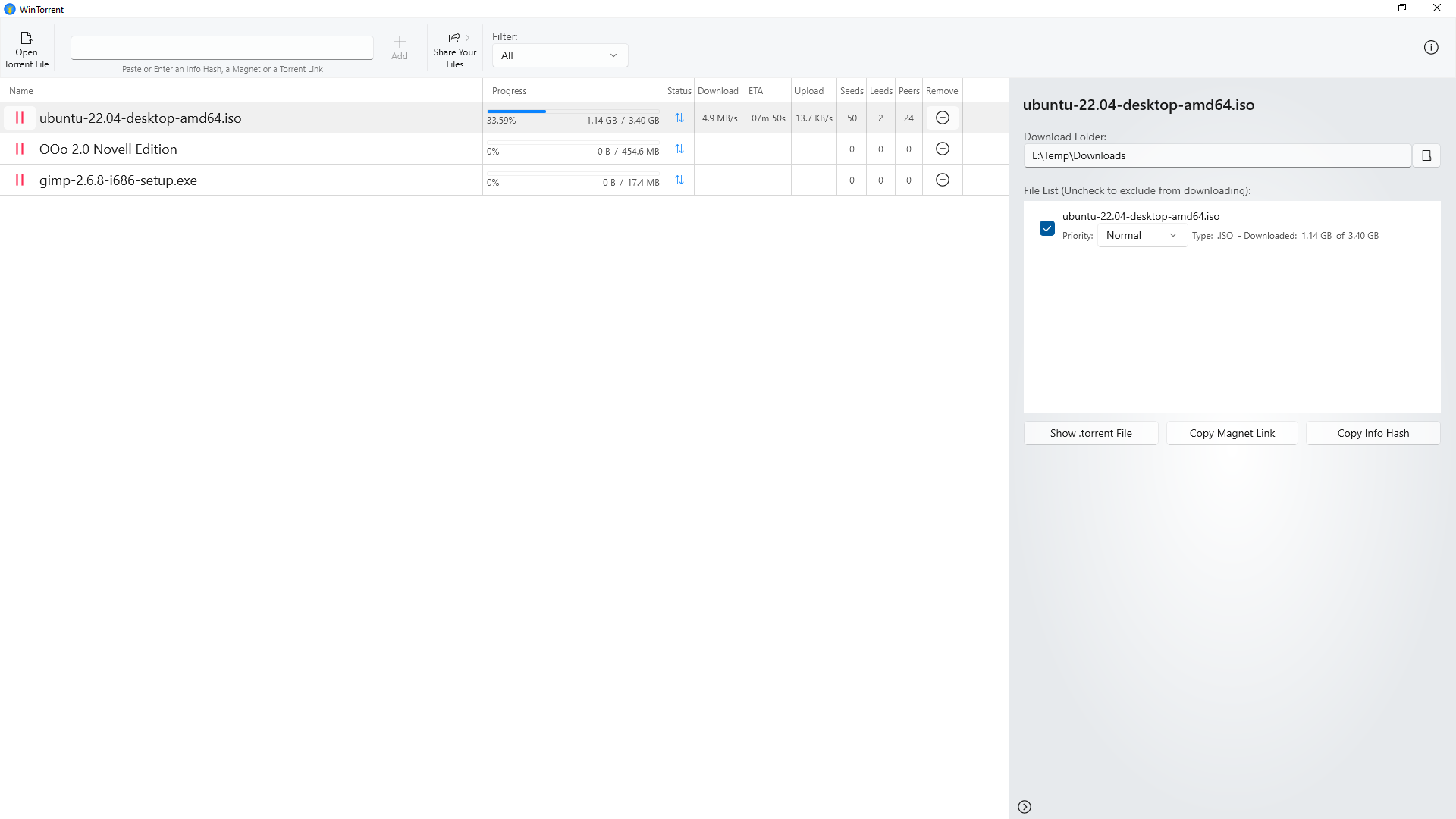Toggle pause on OOo 2.0 Novell Edition

(x=20, y=149)
